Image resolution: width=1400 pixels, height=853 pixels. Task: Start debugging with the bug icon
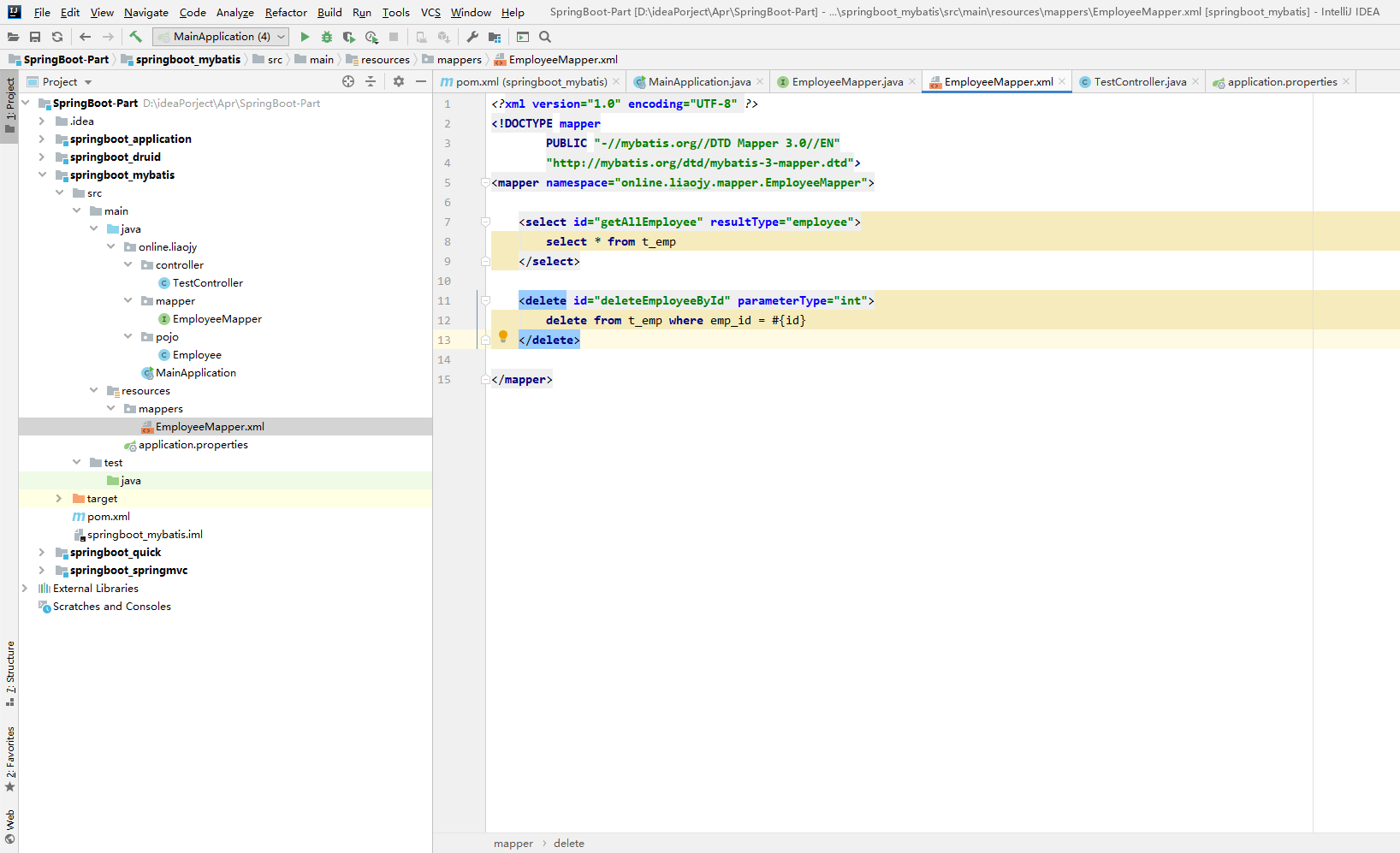(327, 37)
